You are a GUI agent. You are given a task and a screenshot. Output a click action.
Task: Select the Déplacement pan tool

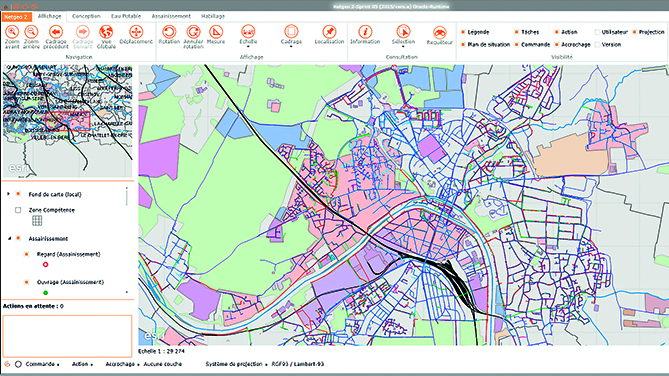(136, 32)
